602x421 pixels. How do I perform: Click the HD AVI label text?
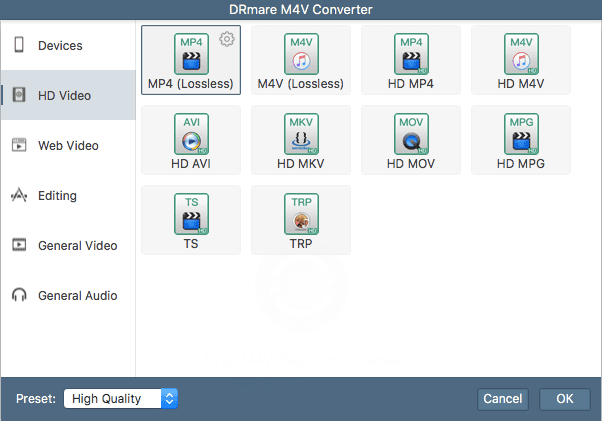coord(191,164)
